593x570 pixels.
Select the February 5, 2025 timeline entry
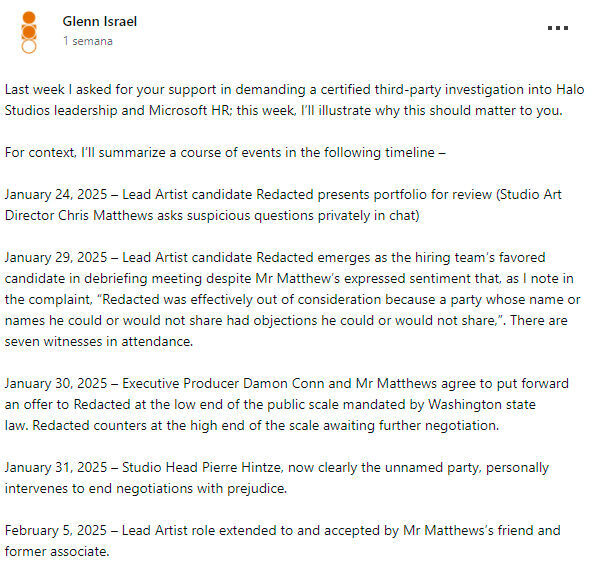point(282,541)
